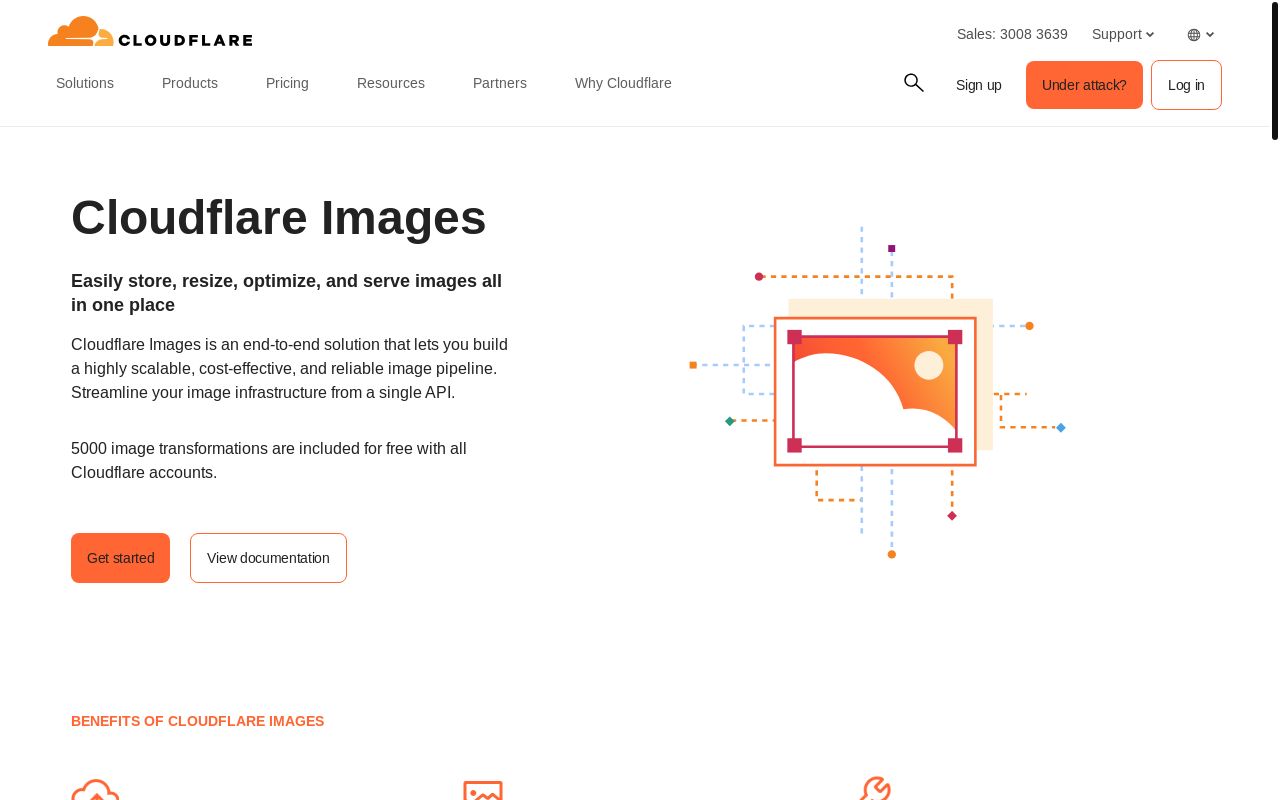Click the Get started button
This screenshot has height=800, width=1280.
(120, 558)
